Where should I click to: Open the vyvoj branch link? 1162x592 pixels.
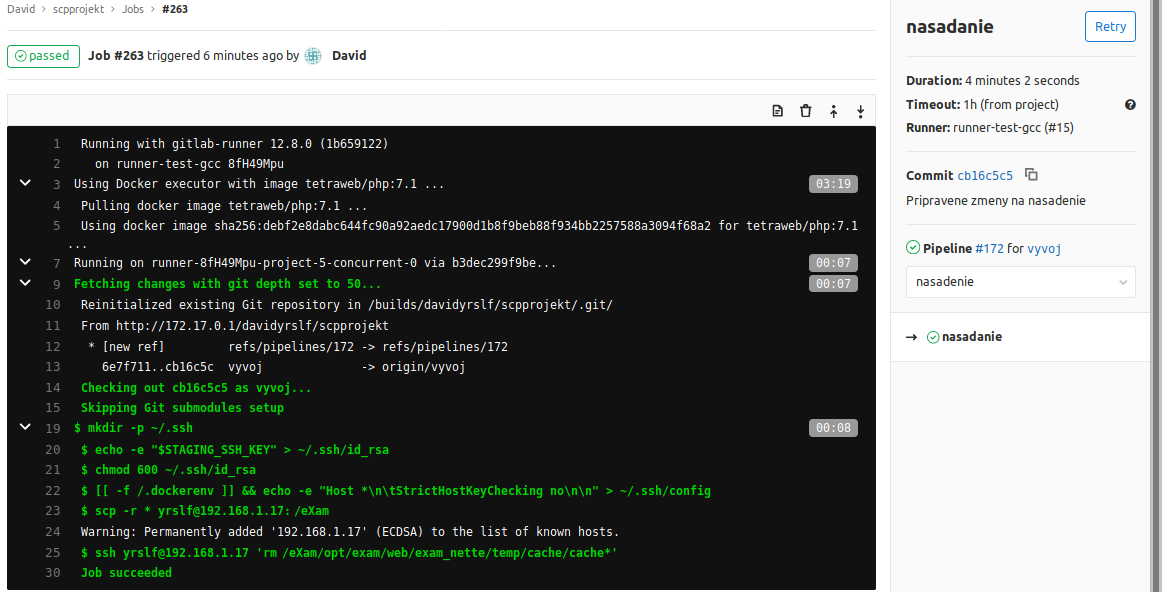point(1044,249)
